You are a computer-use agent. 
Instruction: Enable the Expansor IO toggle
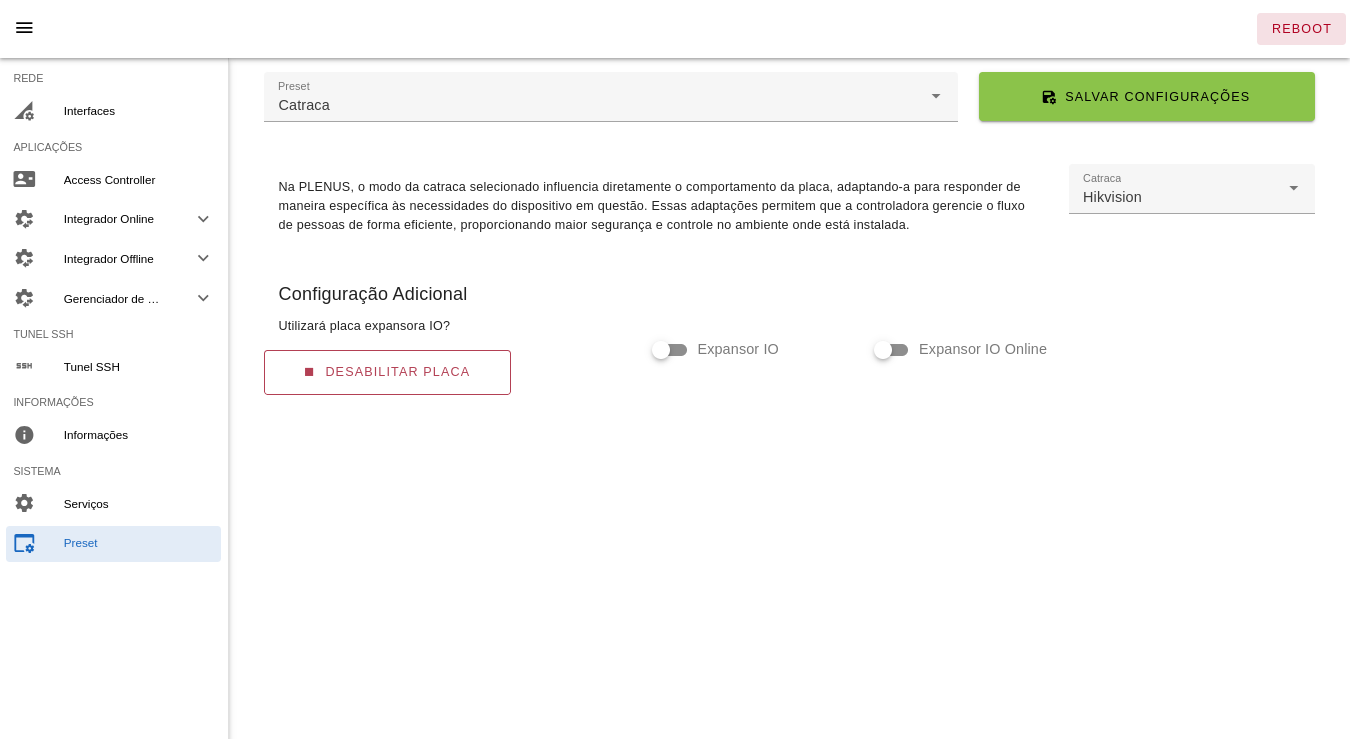pos(669,349)
